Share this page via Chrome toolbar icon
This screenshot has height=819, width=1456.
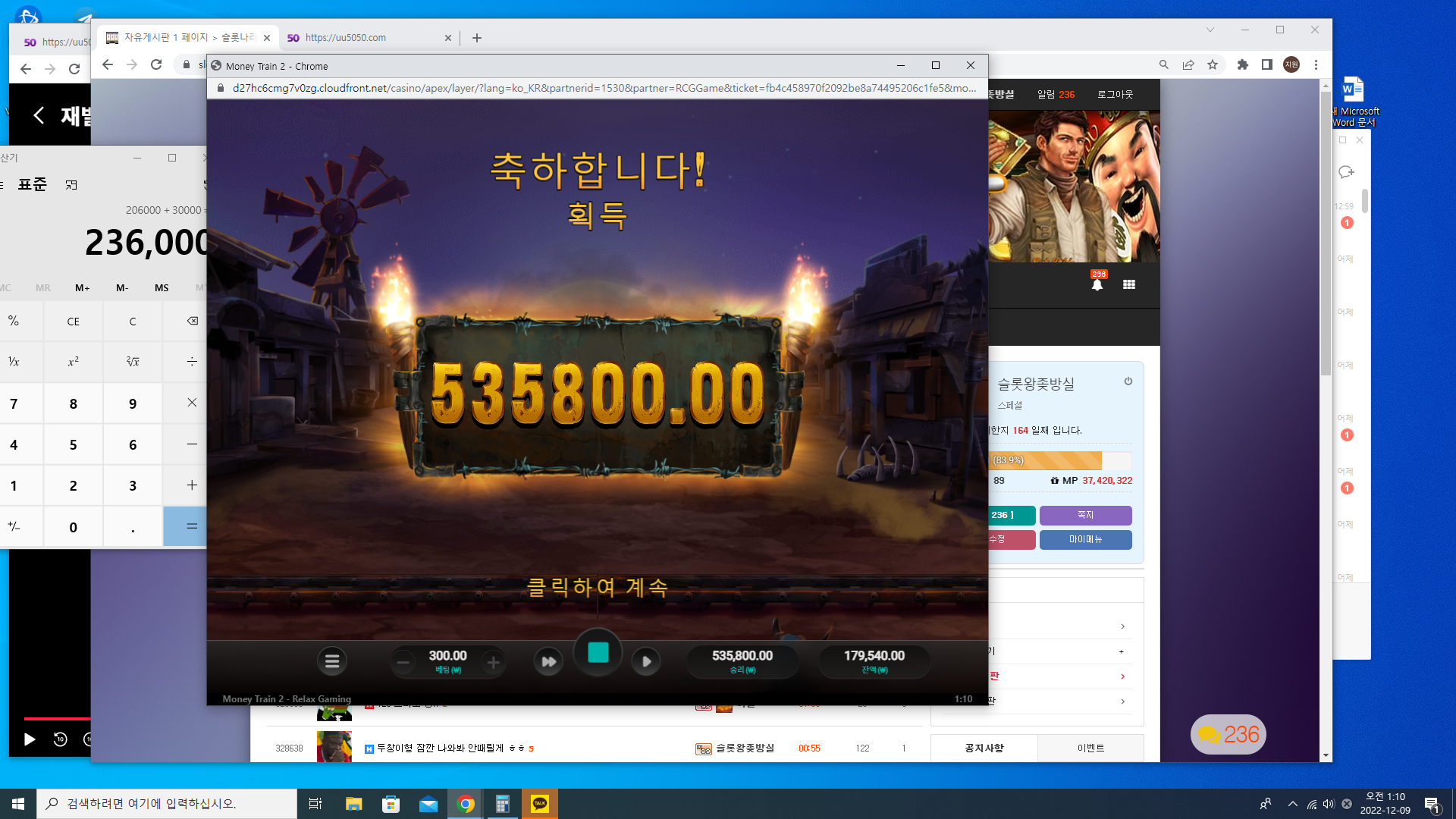[1188, 64]
